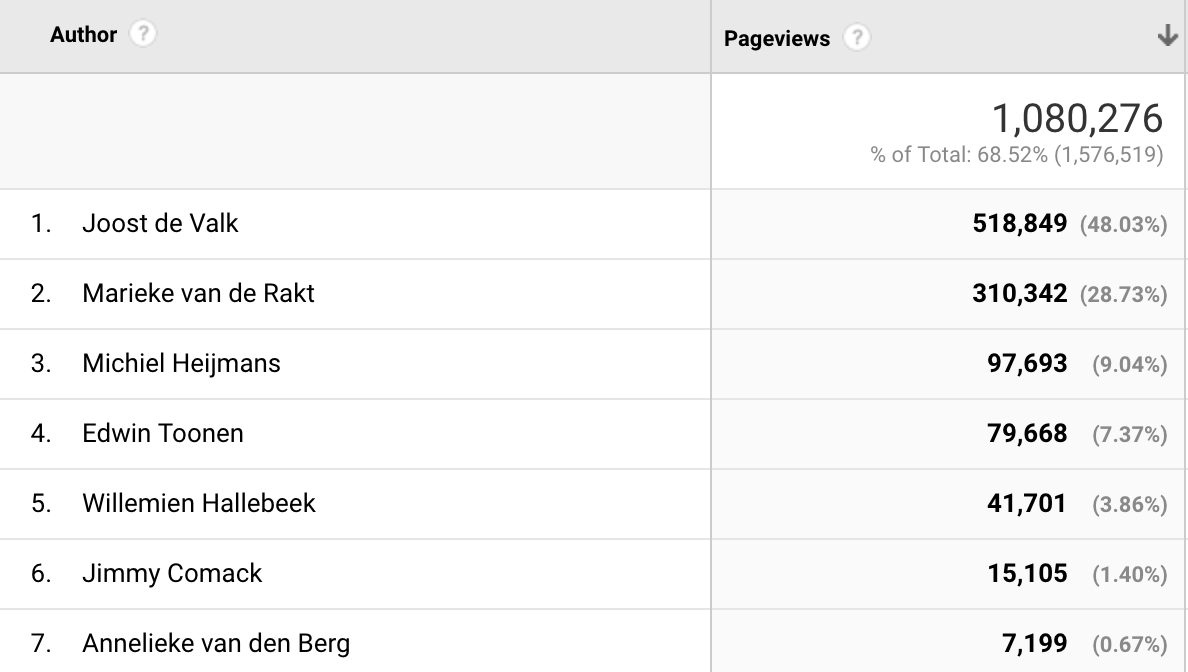Click the question mark beside Pageviews
Image resolution: width=1188 pixels, height=672 pixels.
858,37
